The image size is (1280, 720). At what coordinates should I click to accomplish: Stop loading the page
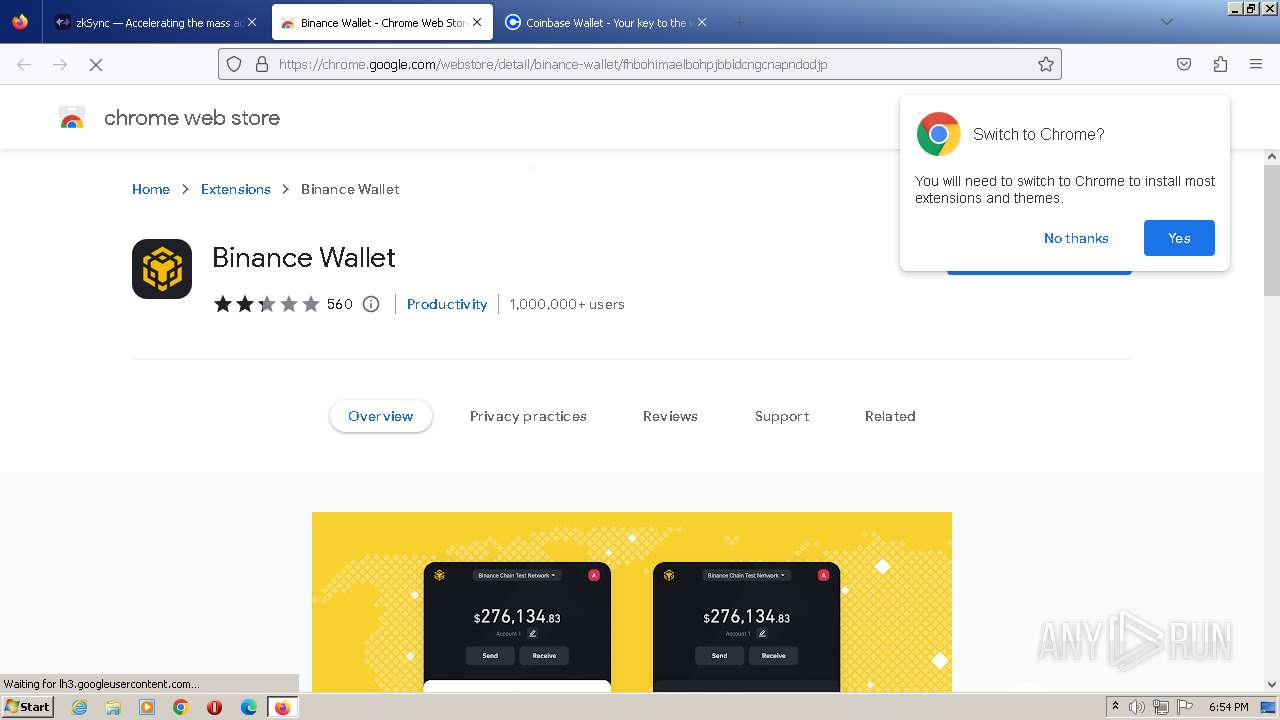pyautogui.click(x=96, y=64)
